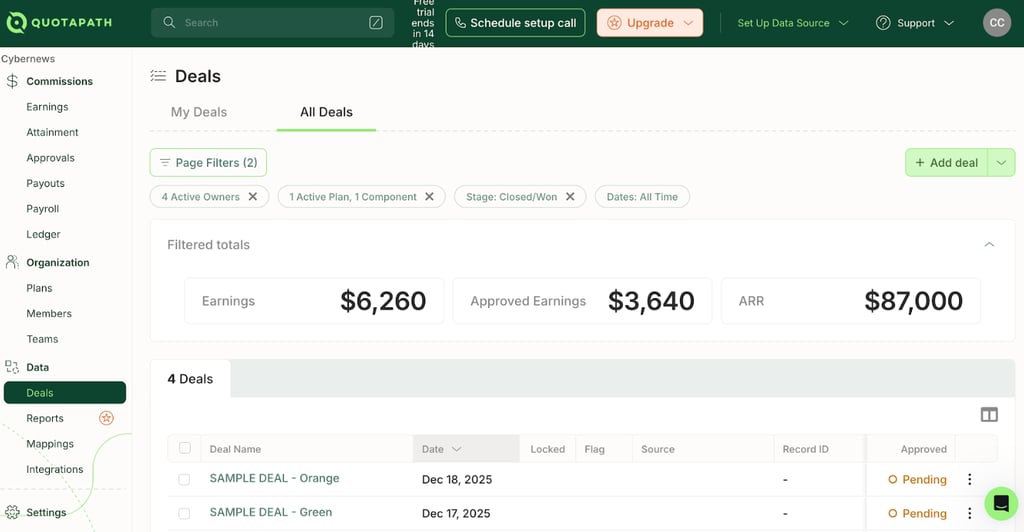Click the Reports premium star badge
The width and height of the screenshot is (1024, 532).
point(106,418)
